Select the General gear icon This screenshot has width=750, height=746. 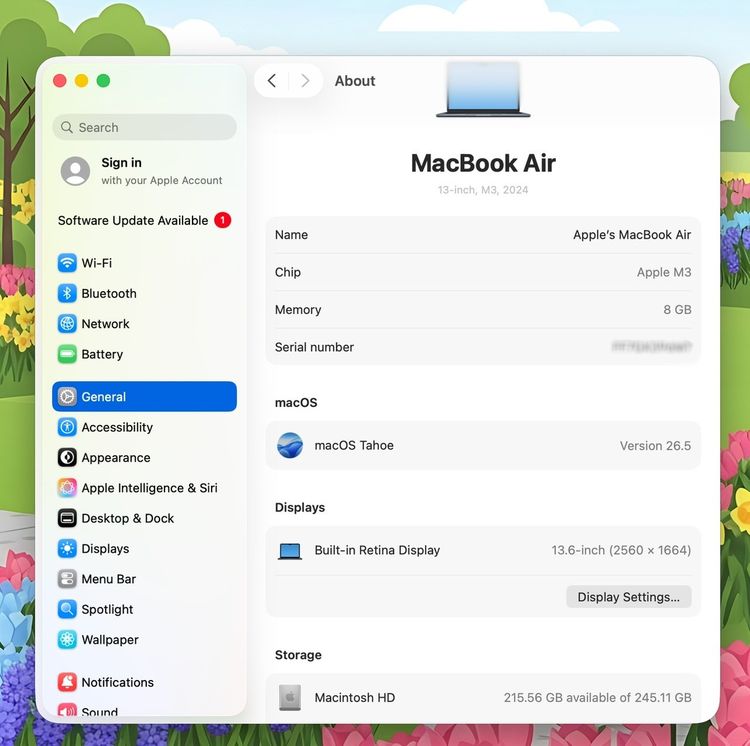tap(67, 396)
